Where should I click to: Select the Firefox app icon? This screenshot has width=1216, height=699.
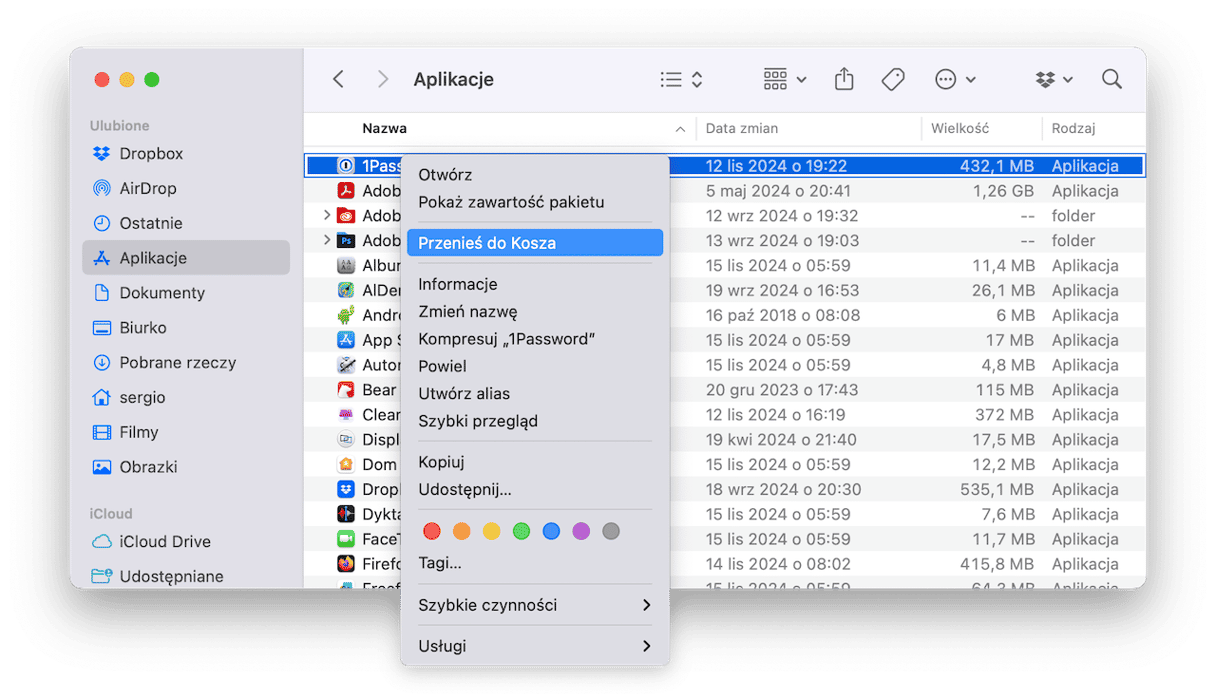coord(346,564)
